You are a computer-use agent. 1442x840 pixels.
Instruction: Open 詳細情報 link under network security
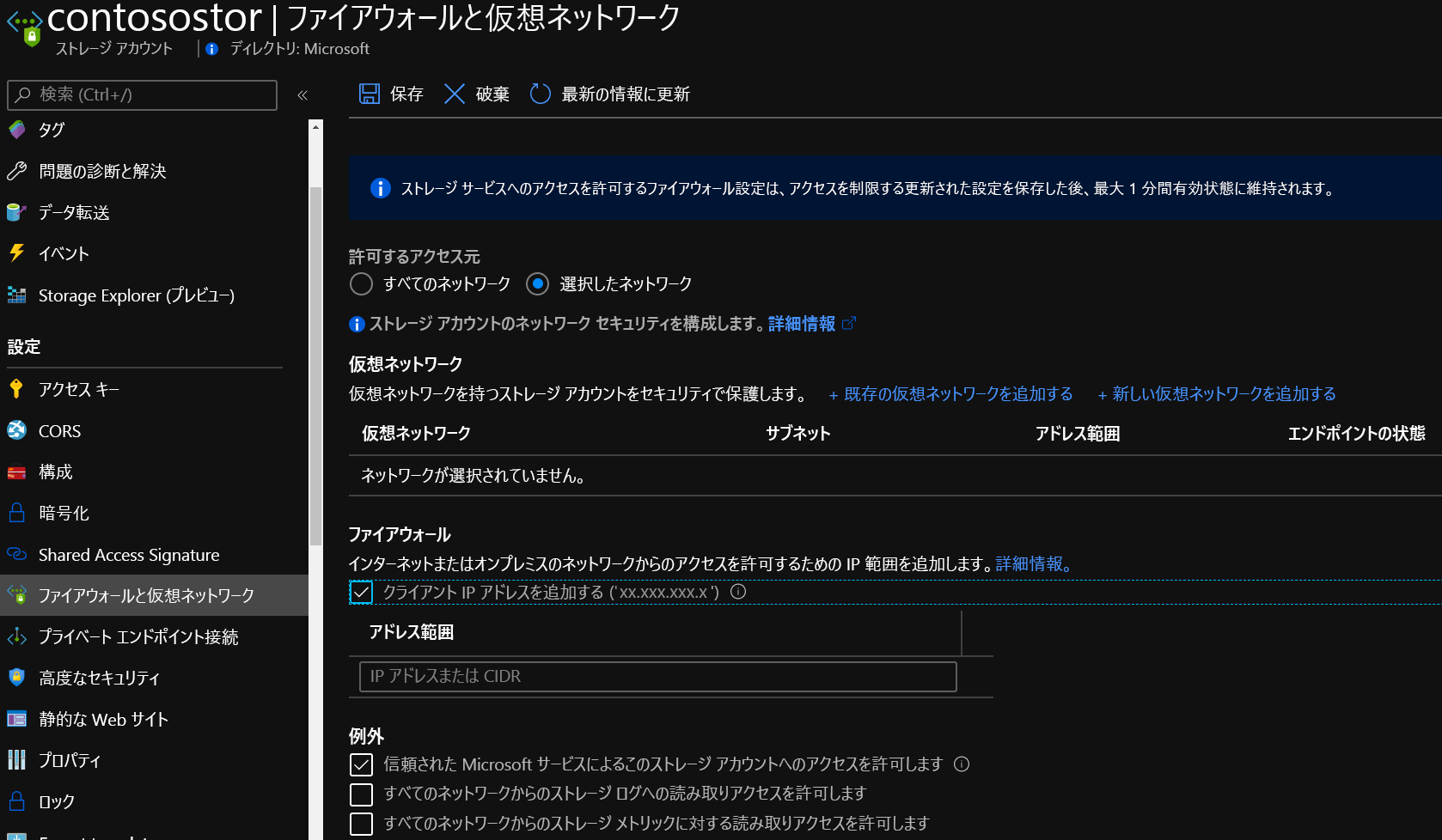802,323
